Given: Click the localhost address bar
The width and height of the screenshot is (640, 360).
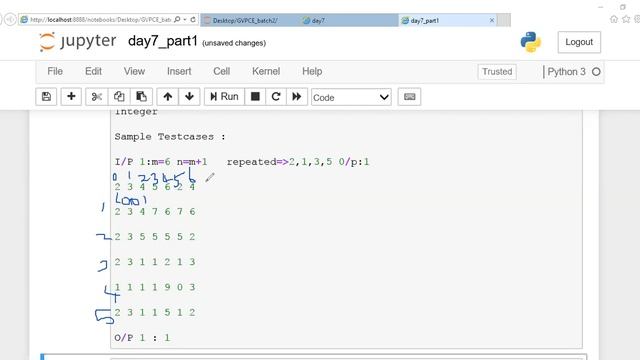Looking at the screenshot, I should [x=100, y=20].
